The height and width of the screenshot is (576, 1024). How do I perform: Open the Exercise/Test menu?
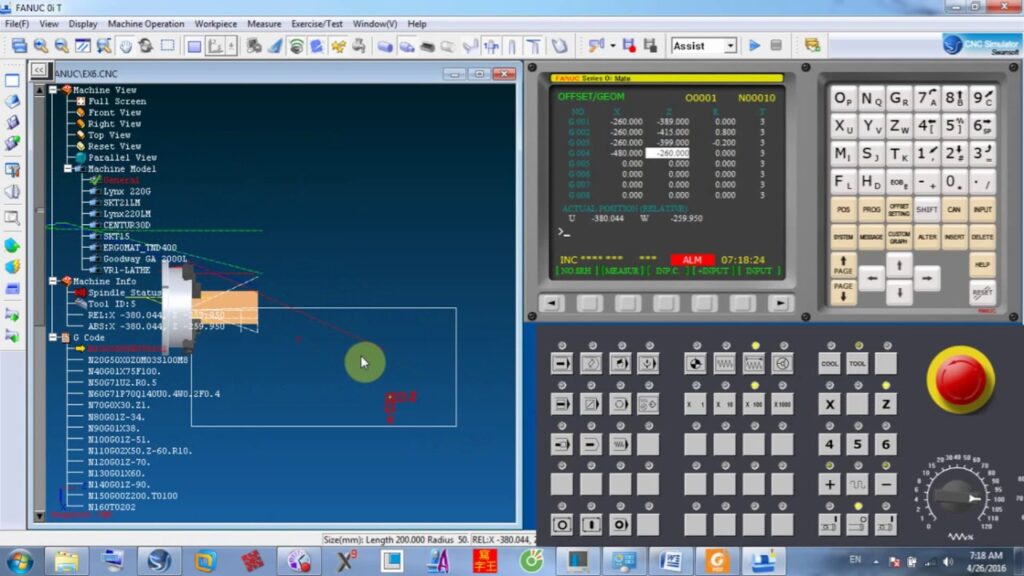(x=316, y=23)
